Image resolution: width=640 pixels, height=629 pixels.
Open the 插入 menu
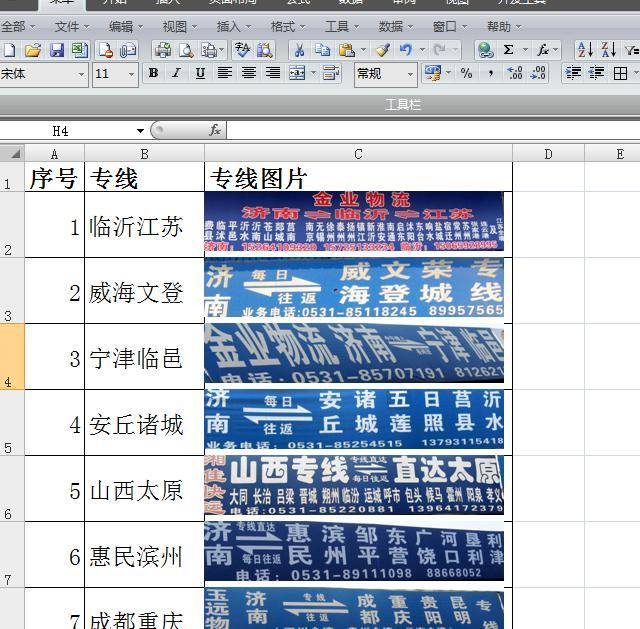point(233,27)
